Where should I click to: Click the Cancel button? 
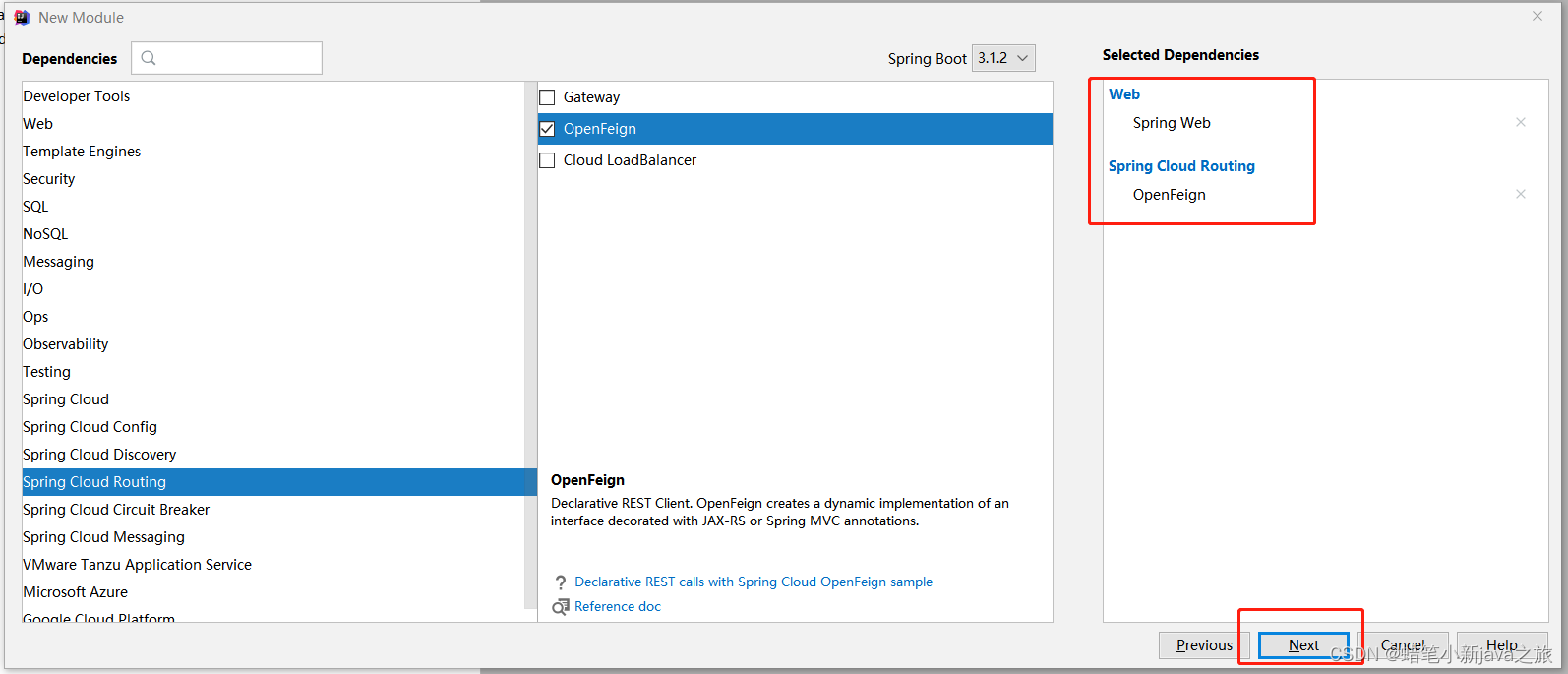tap(1403, 645)
